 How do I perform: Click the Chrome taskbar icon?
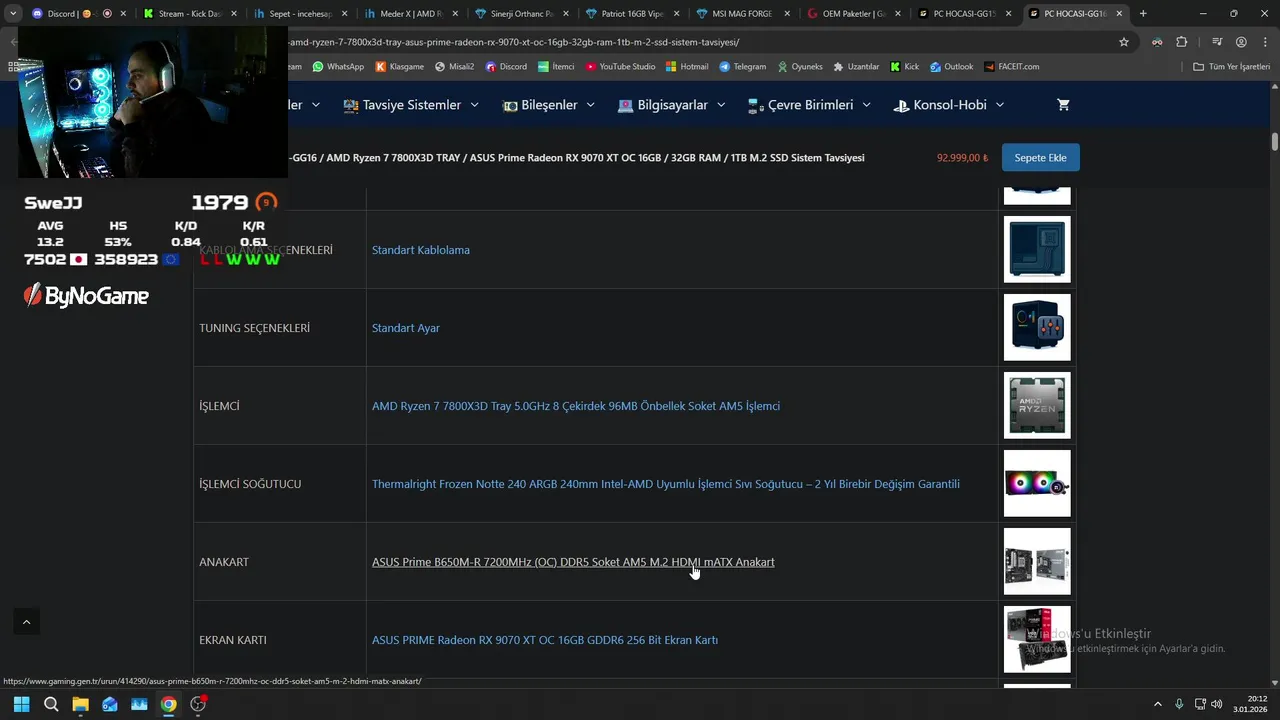(x=168, y=704)
